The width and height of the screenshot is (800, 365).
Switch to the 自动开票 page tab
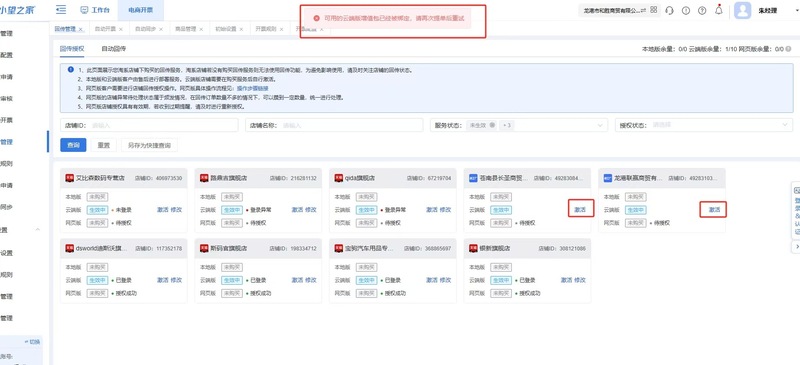[105, 29]
